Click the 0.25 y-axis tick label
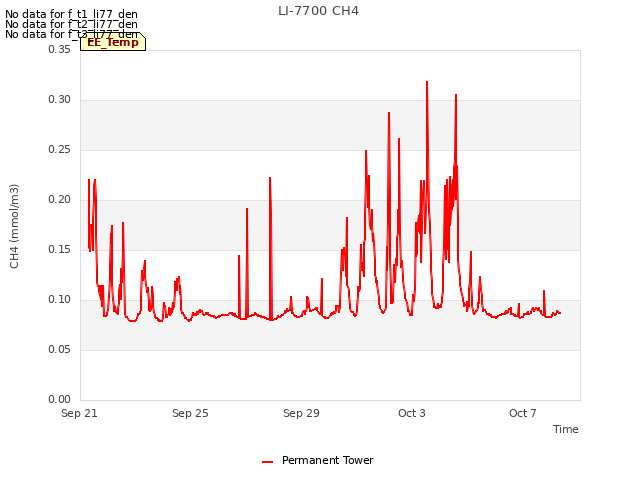 [x=59, y=149]
